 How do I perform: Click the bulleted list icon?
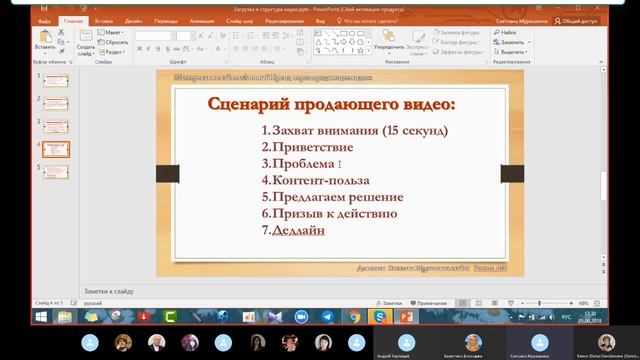coord(237,36)
